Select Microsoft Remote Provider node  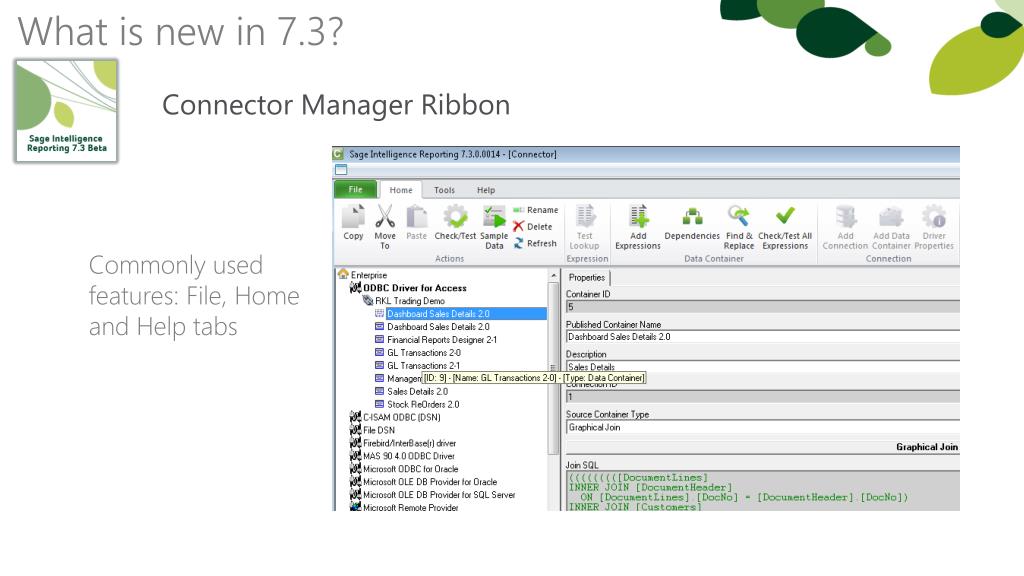pos(411,507)
